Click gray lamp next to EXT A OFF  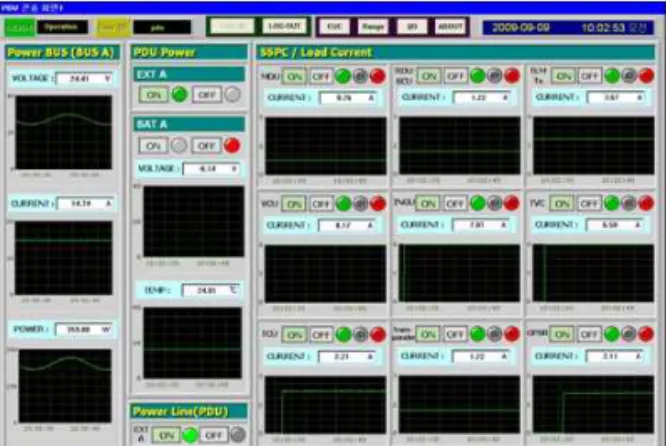point(232,94)
